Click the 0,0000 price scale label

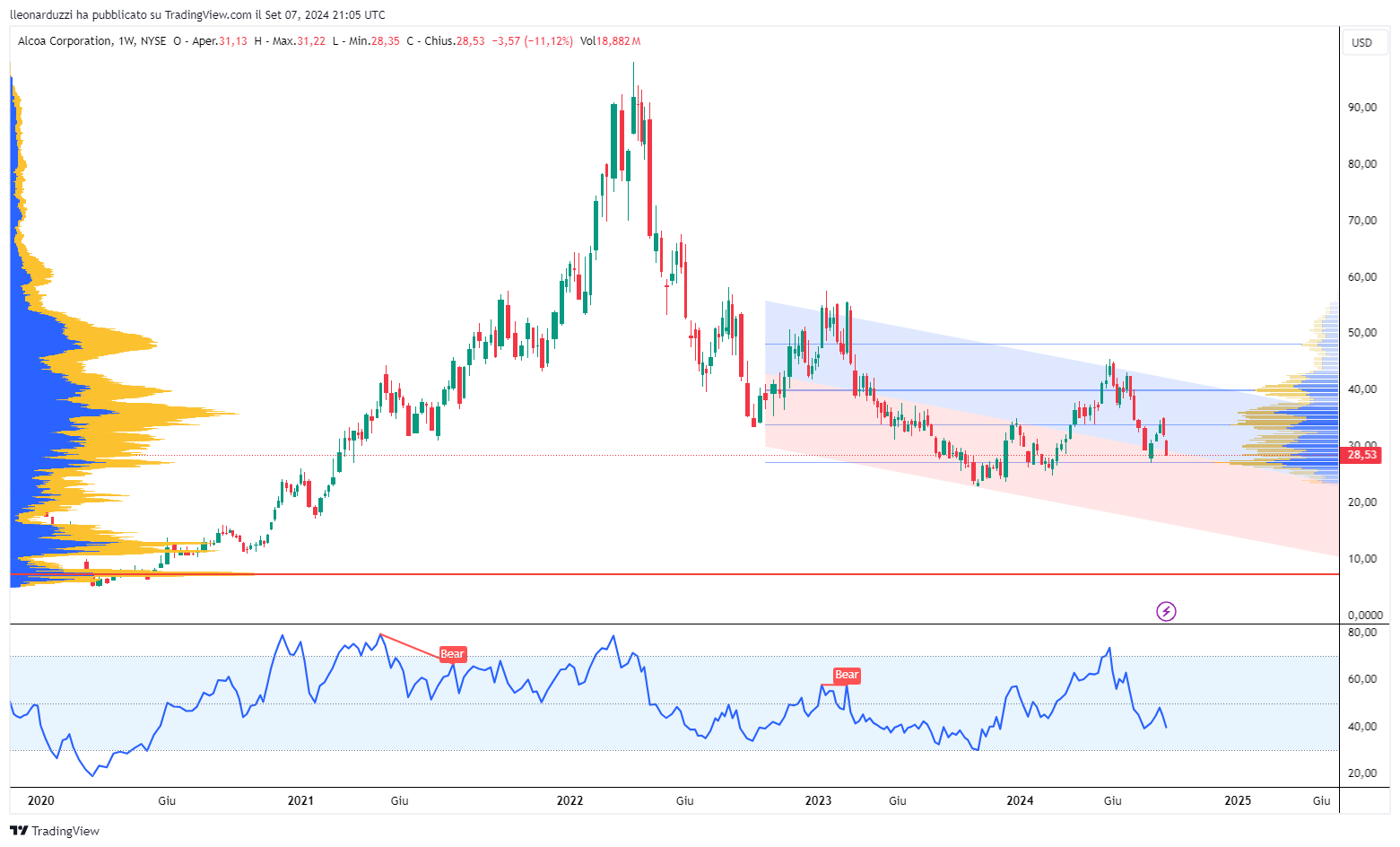click(1365, 616)
